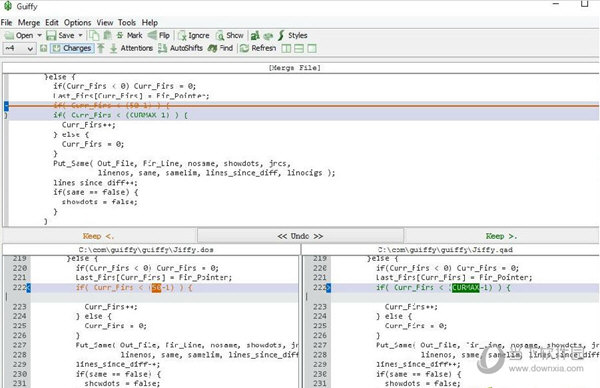Viewport: 600px width, 388px height.
Task: Click the Mark toolbar button
Action: coord(129,36)
